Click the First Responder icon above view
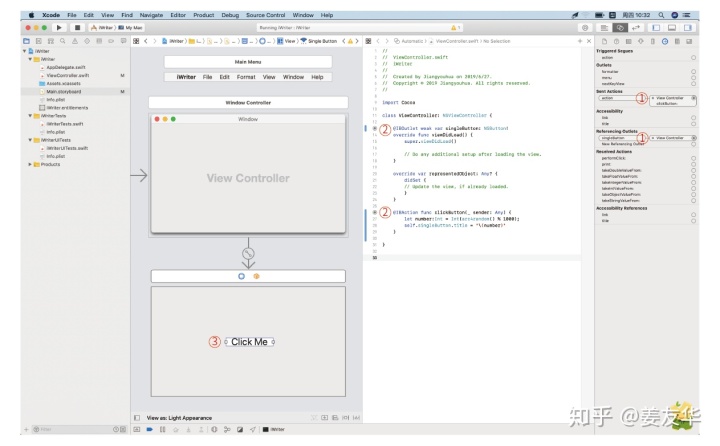The height and width of the screenshot is (446, 720). [256, 276]
